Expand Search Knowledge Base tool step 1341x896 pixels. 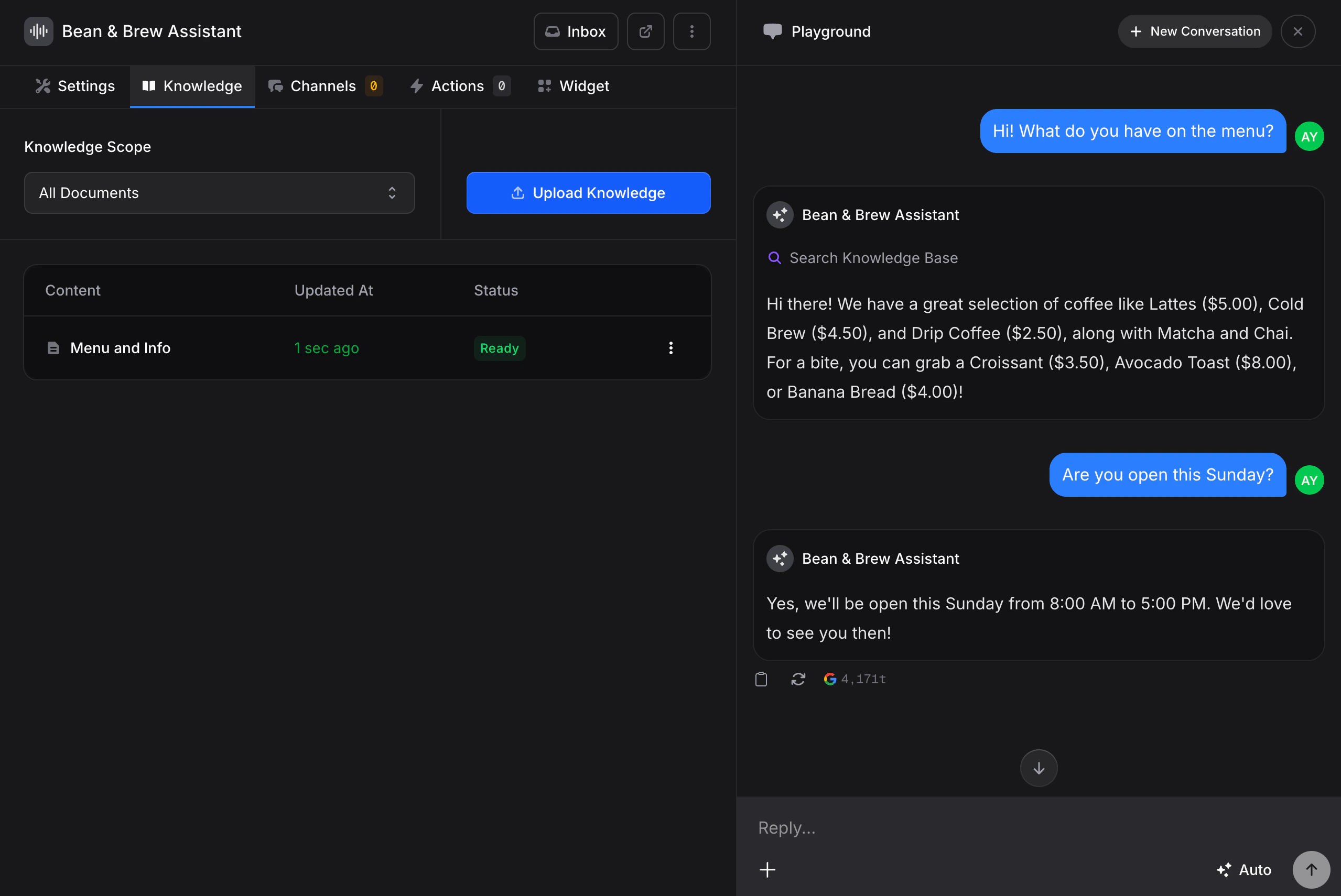click(x=863, y=258)
